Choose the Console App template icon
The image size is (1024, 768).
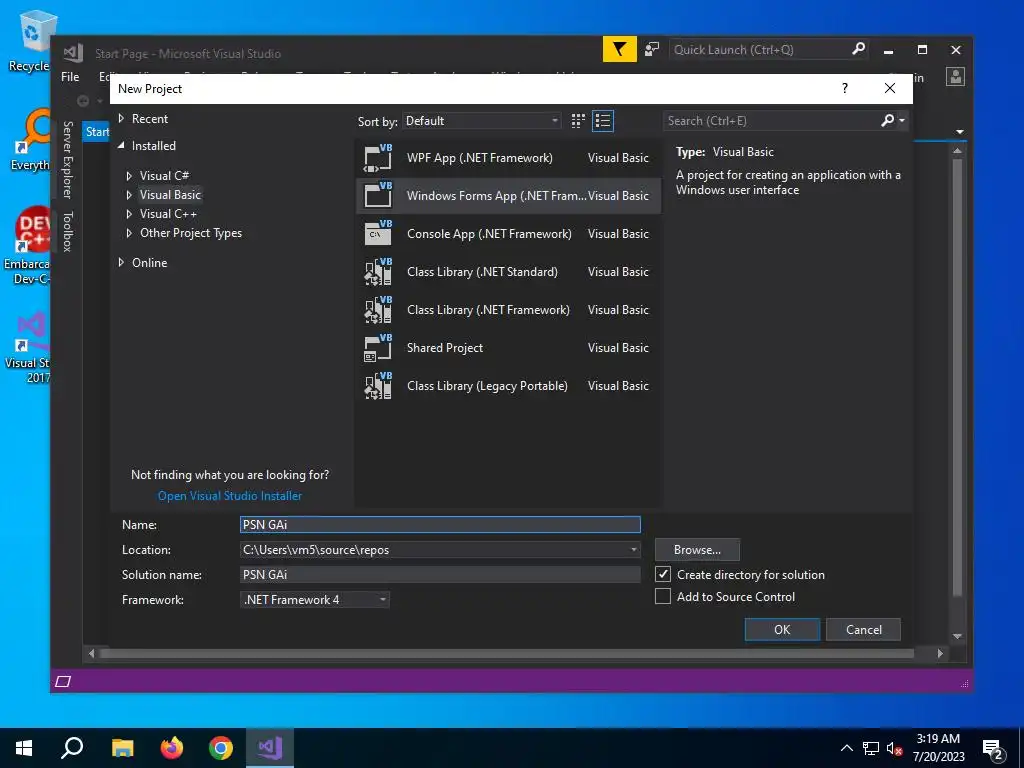[x=378, y=233]
